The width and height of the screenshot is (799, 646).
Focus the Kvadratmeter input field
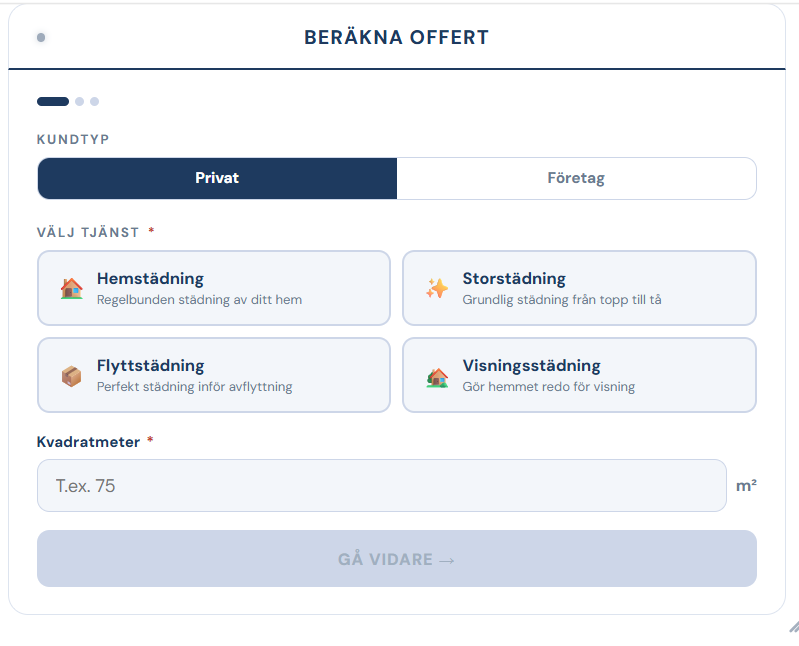point(382,486)
